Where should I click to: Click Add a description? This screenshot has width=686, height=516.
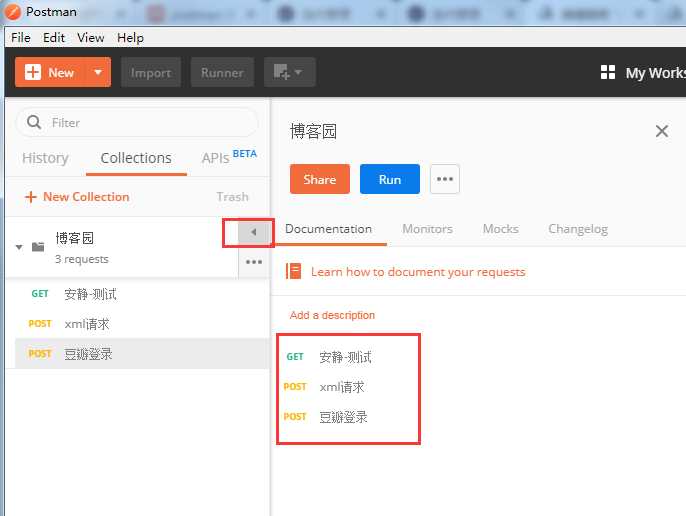332,315
